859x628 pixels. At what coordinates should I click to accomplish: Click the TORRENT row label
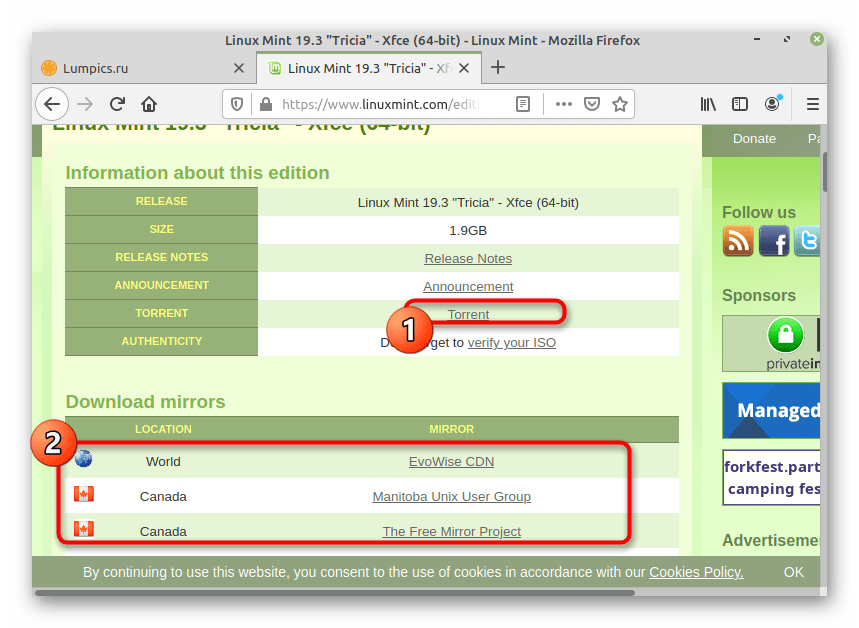click(162, 313)
